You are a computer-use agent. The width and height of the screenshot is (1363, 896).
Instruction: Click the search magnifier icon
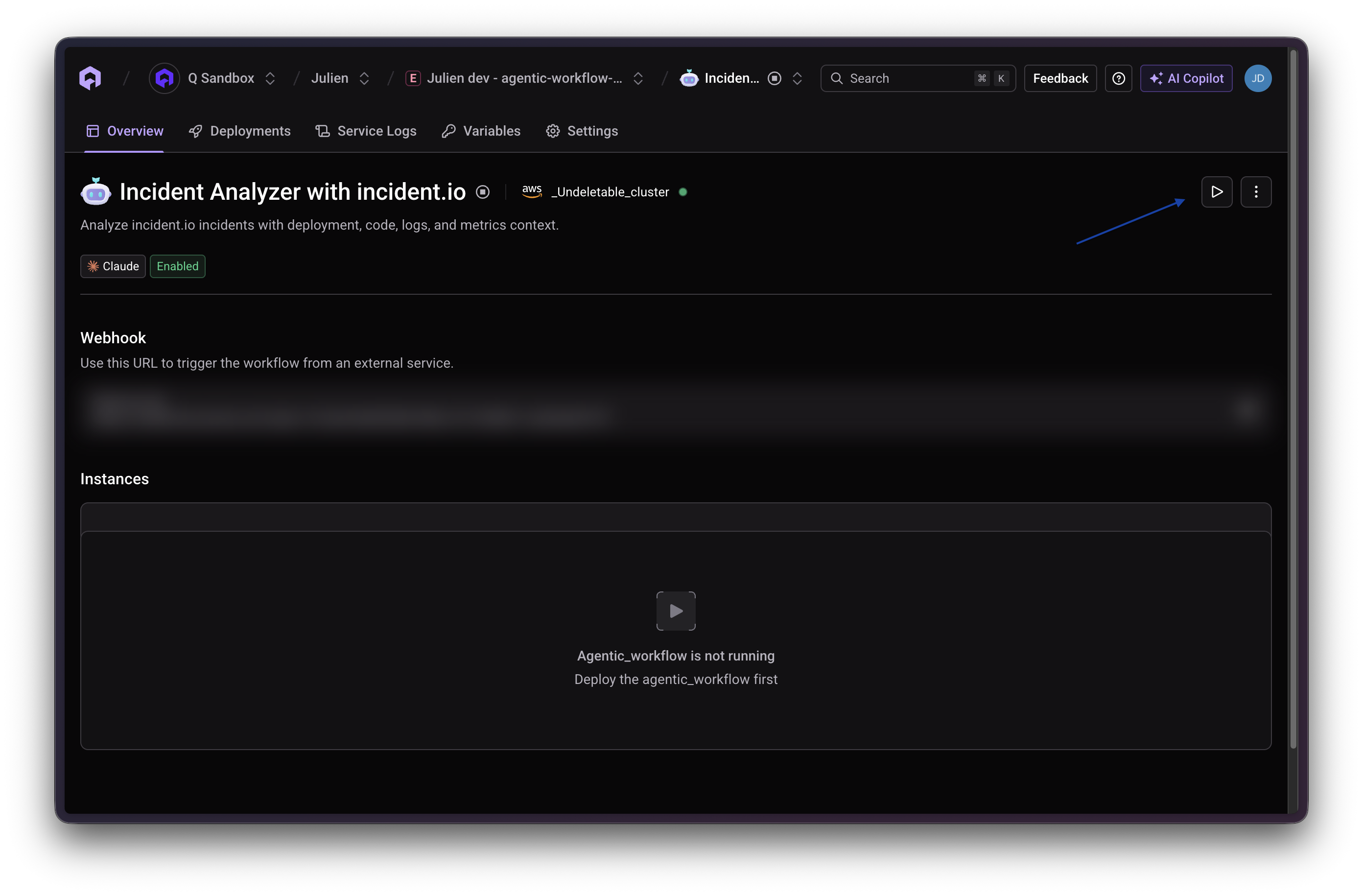(x=837, y=78)
